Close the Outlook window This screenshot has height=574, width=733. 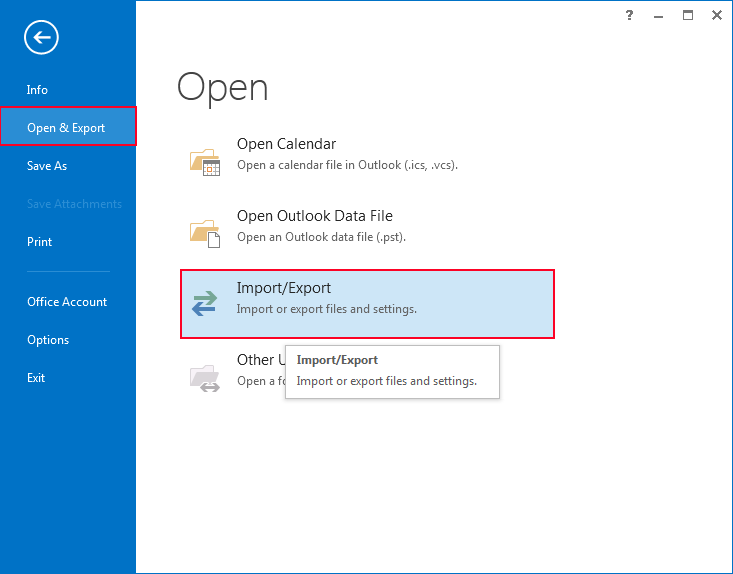click(717, 15)
